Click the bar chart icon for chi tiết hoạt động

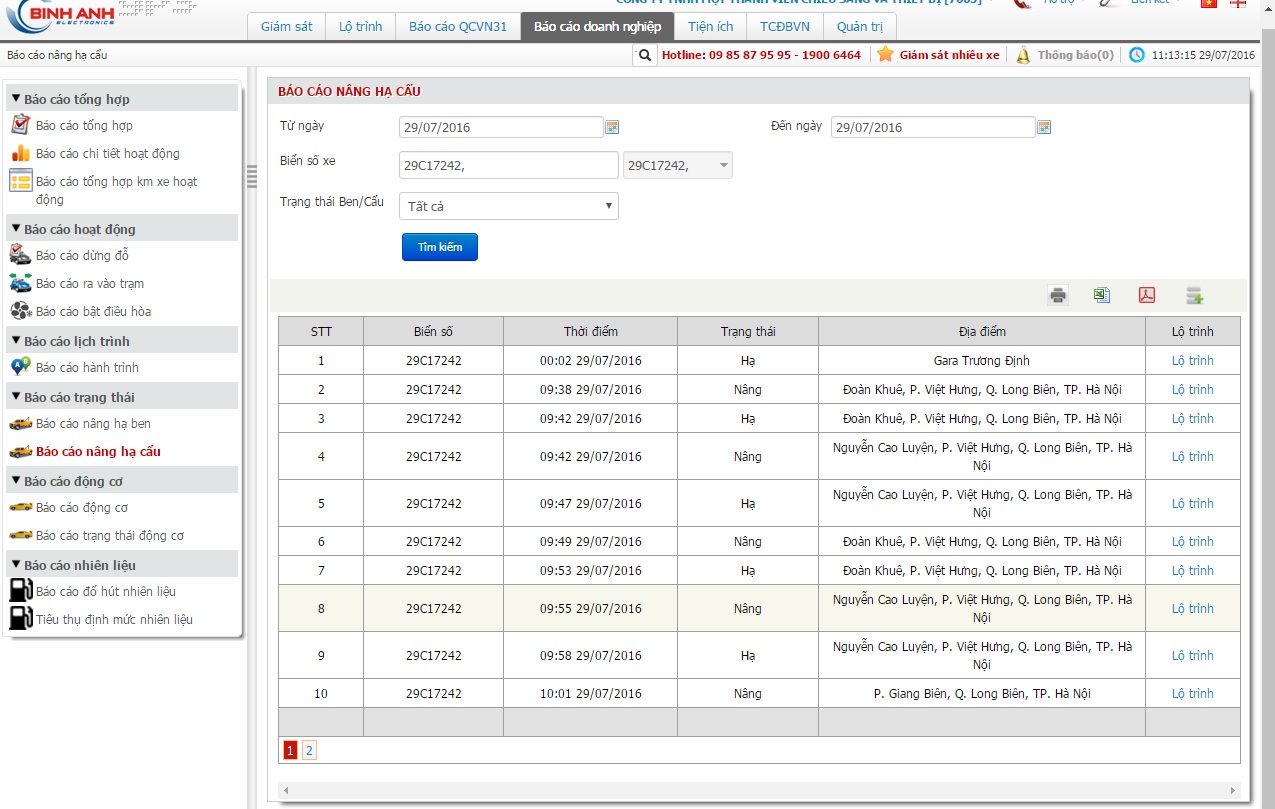[x=20, y=153]
